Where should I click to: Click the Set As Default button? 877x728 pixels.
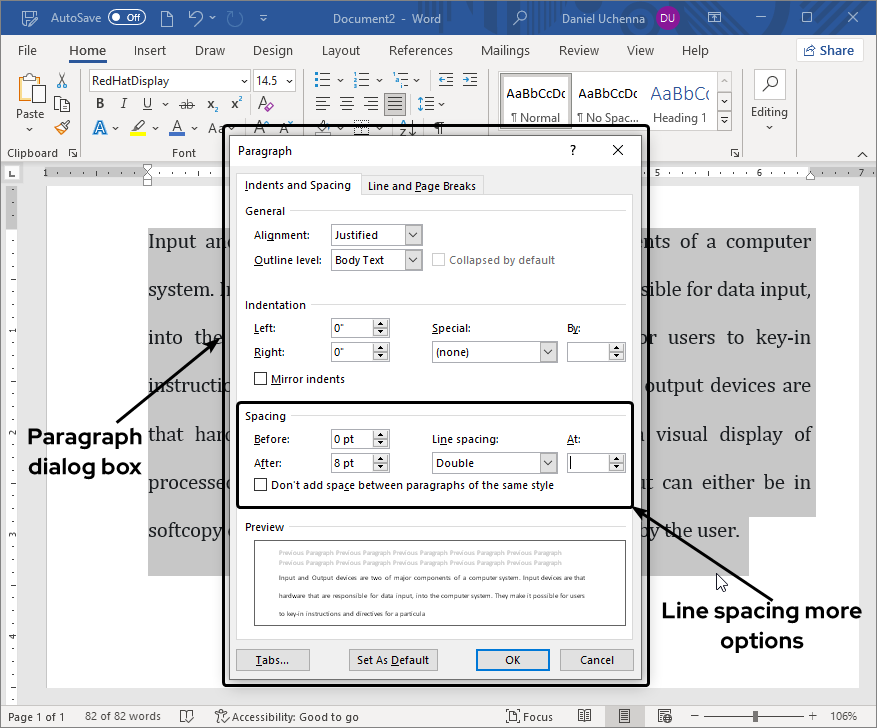(x=393, y=660)
